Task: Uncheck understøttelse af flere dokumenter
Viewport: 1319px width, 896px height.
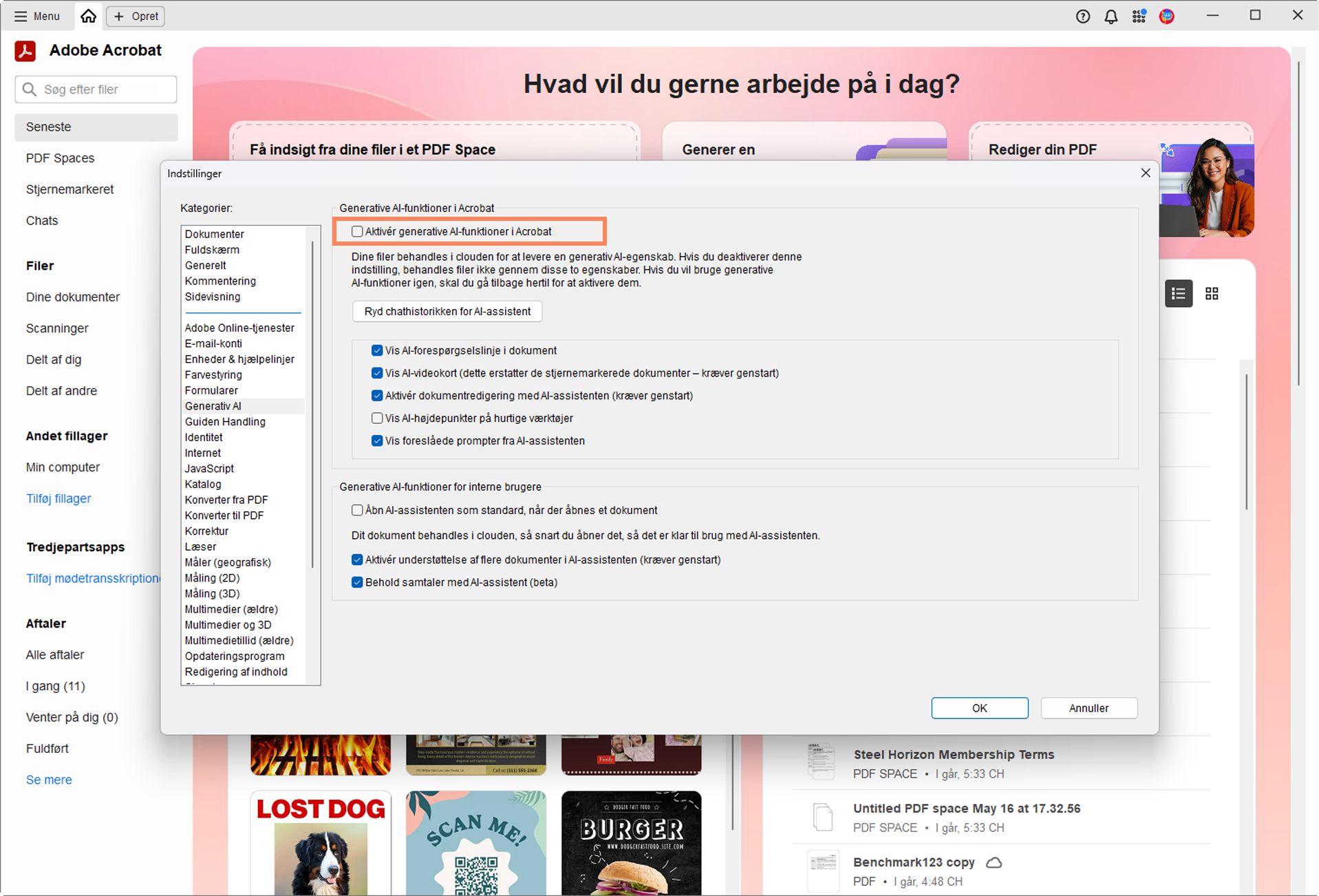Action: coord(357,559)
